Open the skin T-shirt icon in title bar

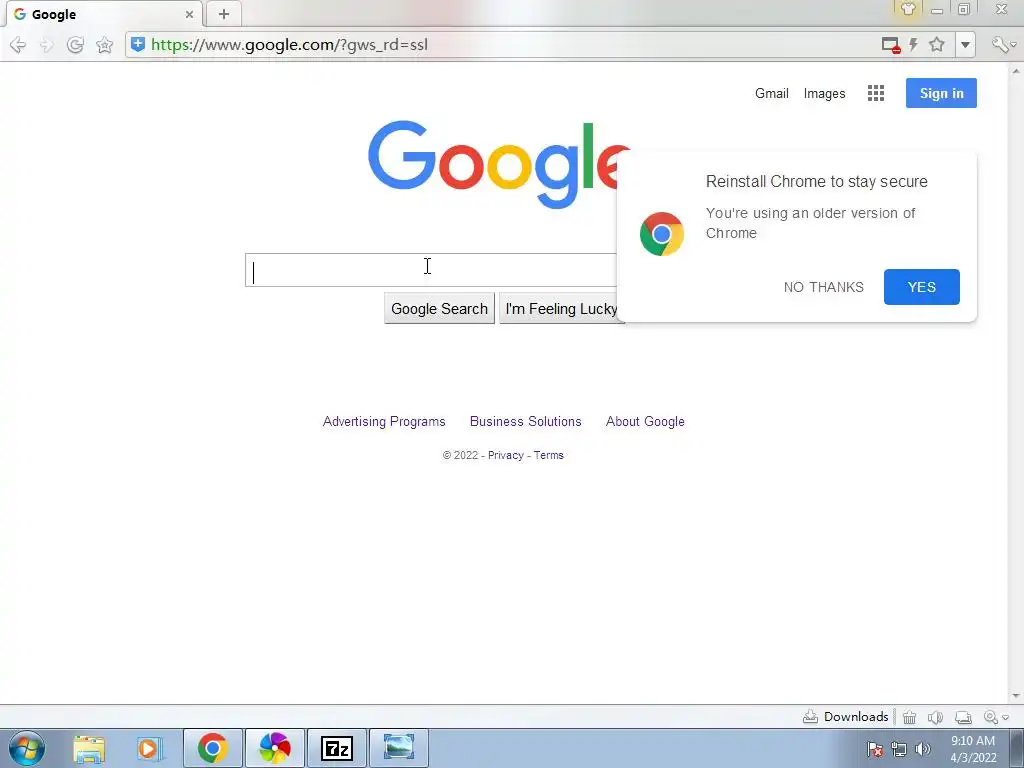click(x=908, y=9)
